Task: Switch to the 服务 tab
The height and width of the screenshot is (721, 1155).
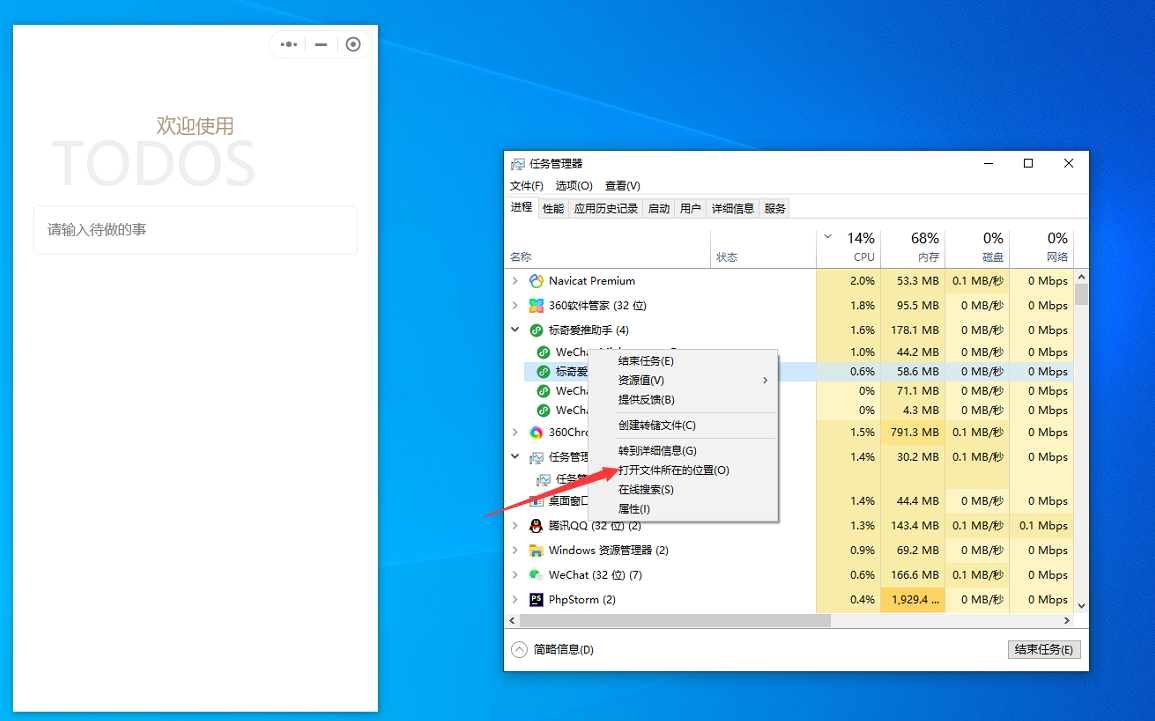Action: (x=775, y=208)
